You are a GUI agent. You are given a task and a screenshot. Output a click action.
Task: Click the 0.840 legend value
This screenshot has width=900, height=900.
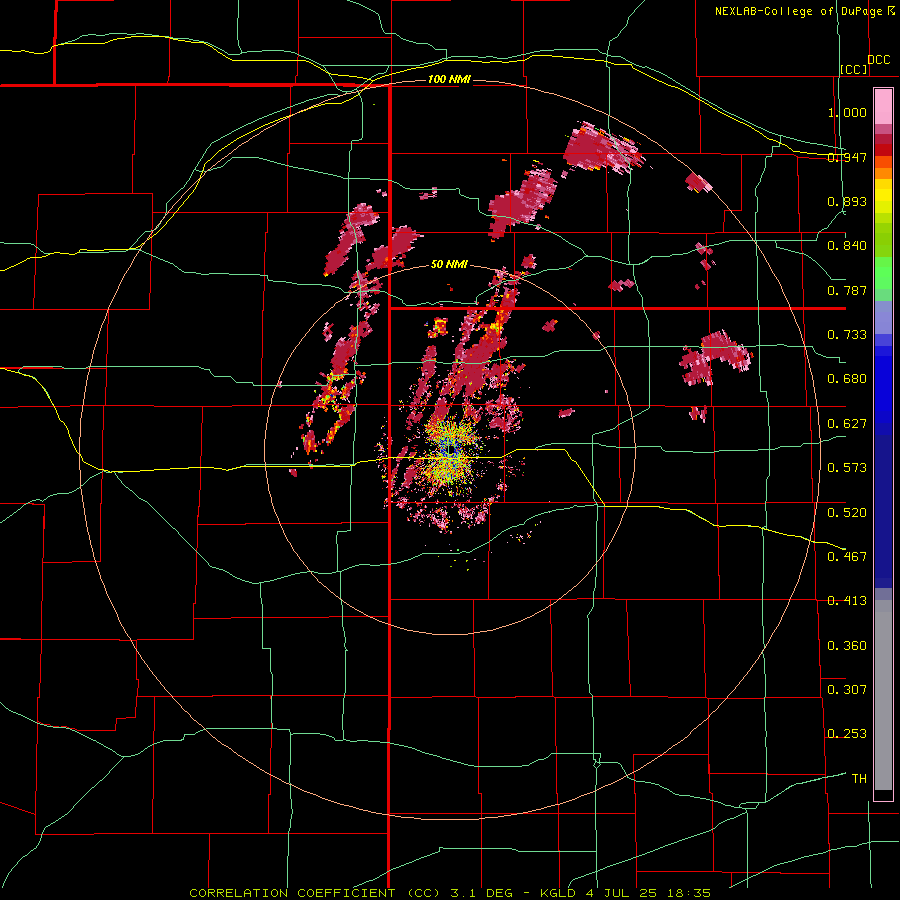pyautogui.click(x=847, y=246)
